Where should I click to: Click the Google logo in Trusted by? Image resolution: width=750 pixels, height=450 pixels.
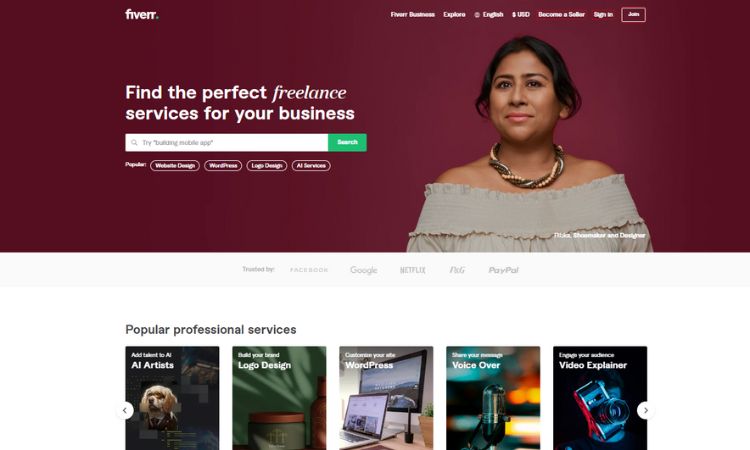(x=364, y=270)
